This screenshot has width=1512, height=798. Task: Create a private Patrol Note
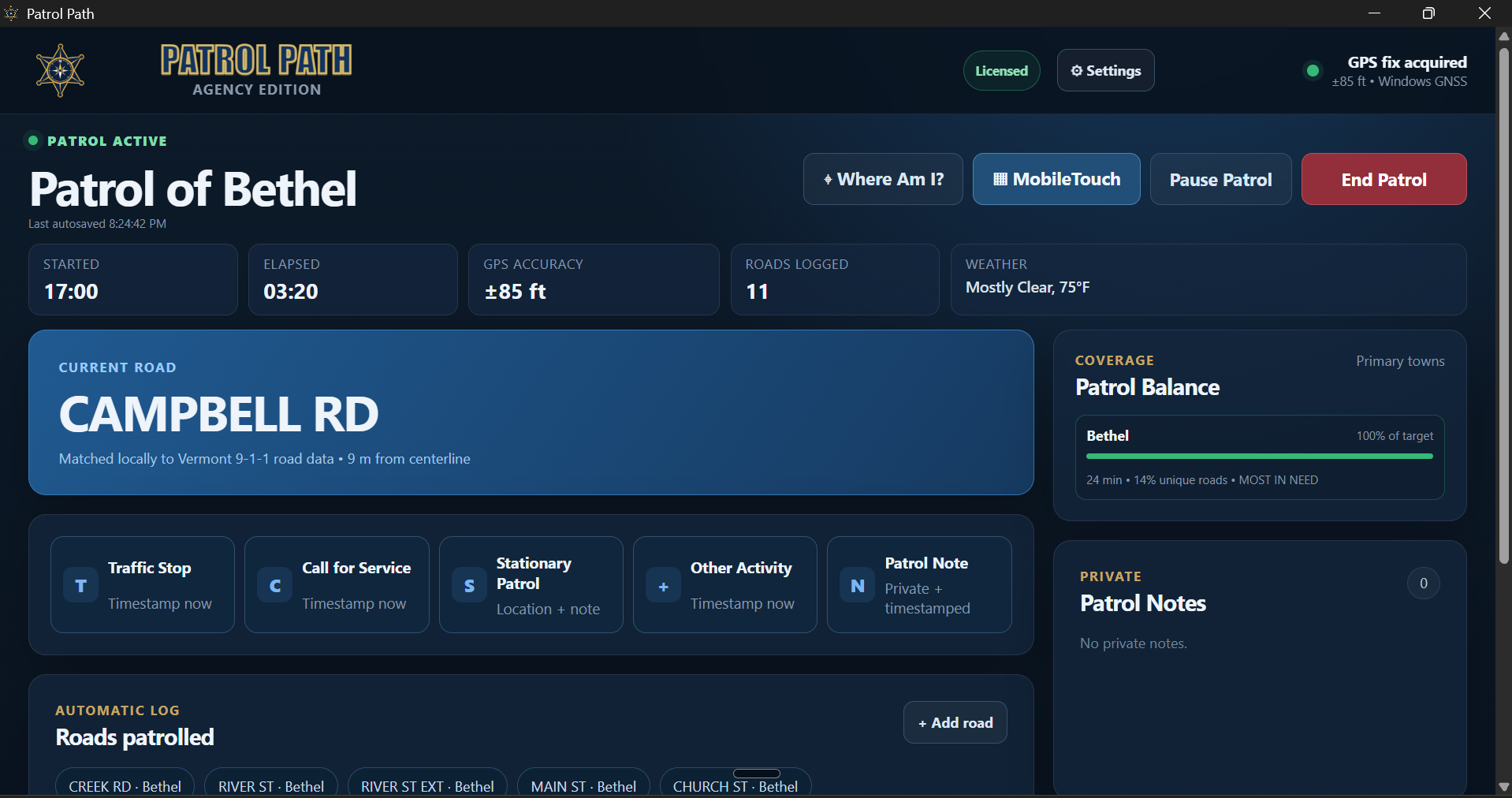(x=919, y=585)
